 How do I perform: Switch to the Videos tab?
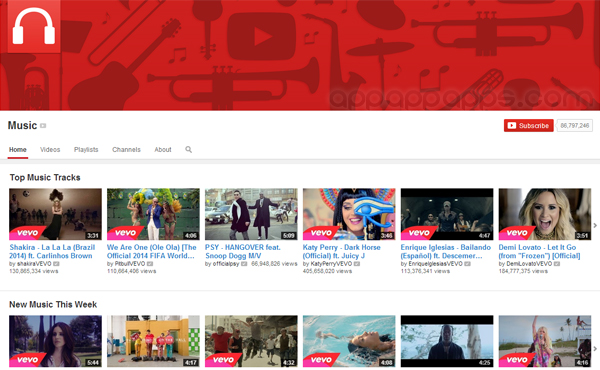coord(50,150)
